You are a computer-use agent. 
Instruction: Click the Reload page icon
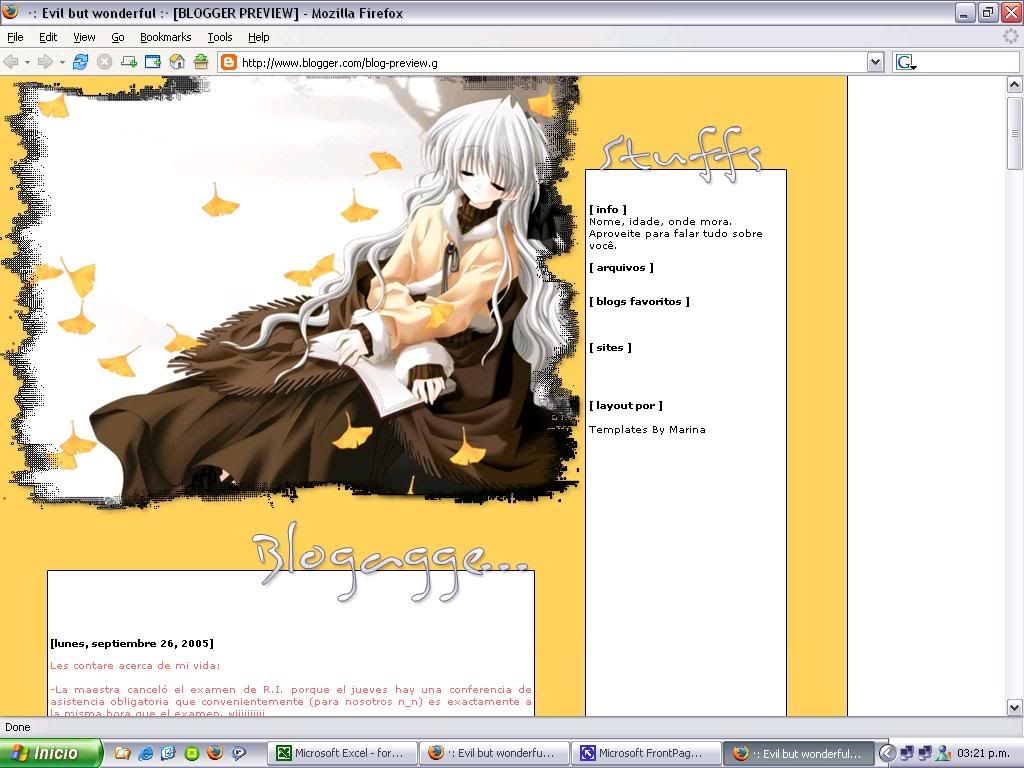point(81,62)
